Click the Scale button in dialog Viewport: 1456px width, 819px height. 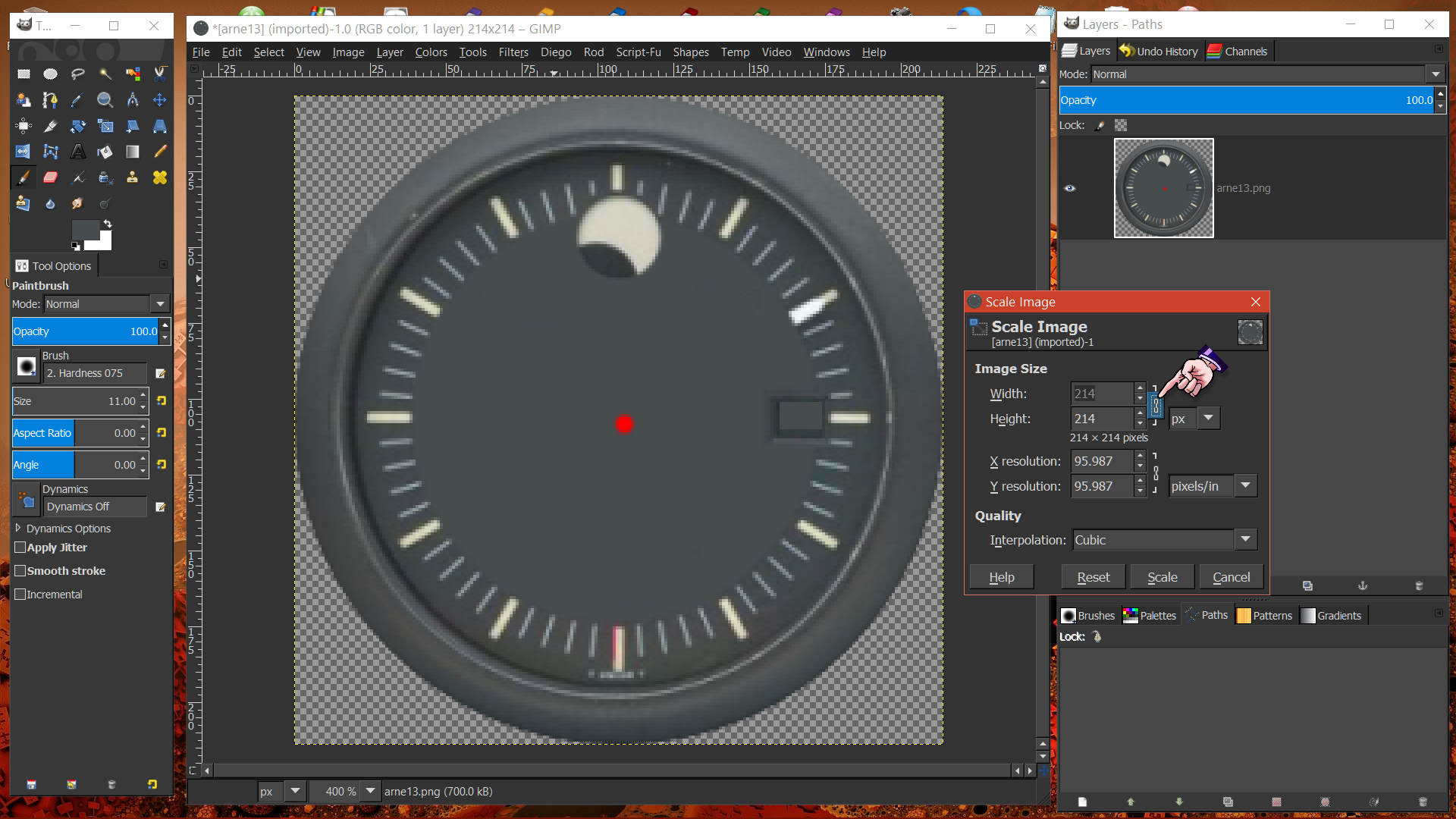pyautogui.click(x=1162, y=577)
